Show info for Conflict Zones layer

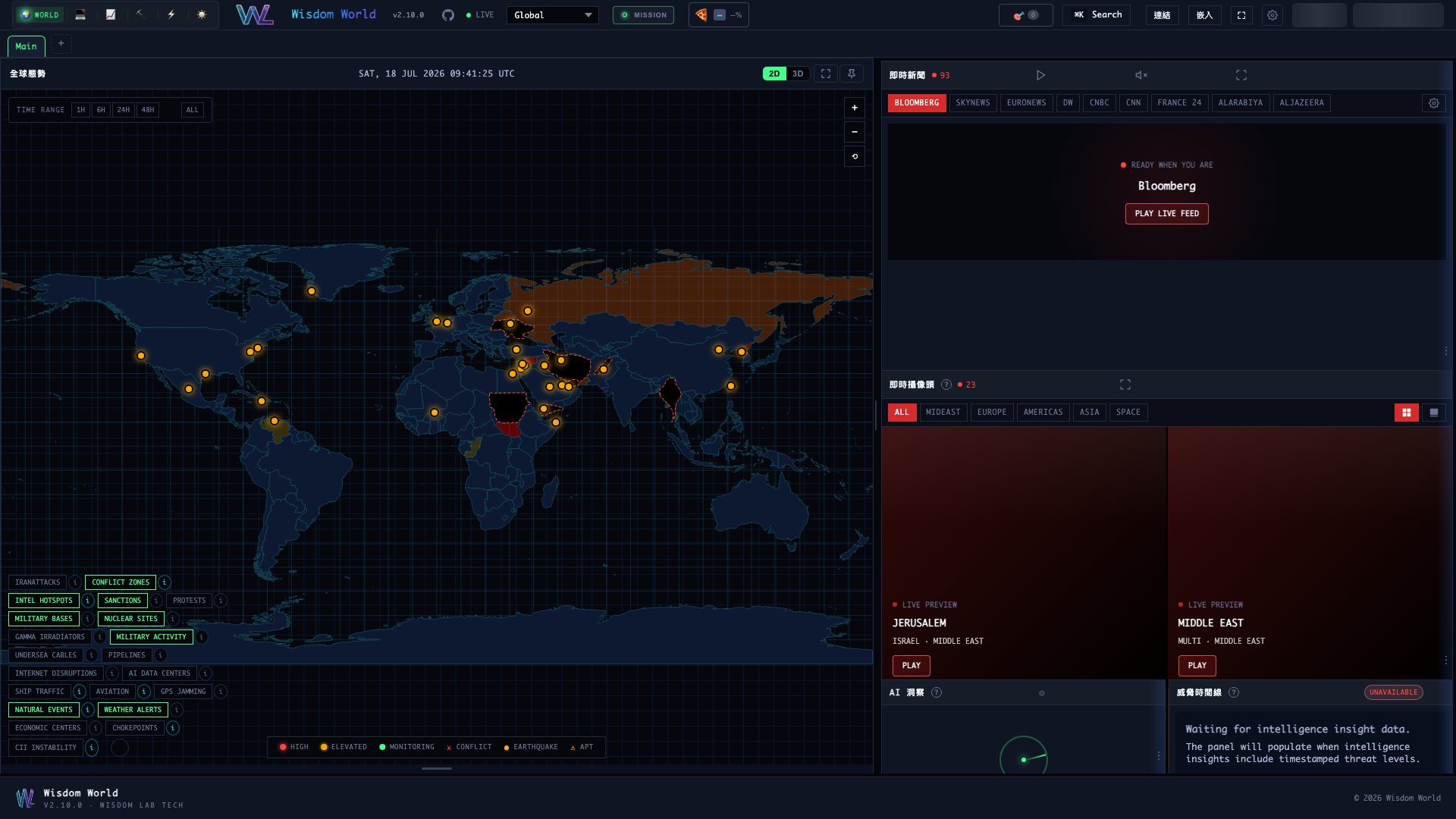[x=165, y=582]
